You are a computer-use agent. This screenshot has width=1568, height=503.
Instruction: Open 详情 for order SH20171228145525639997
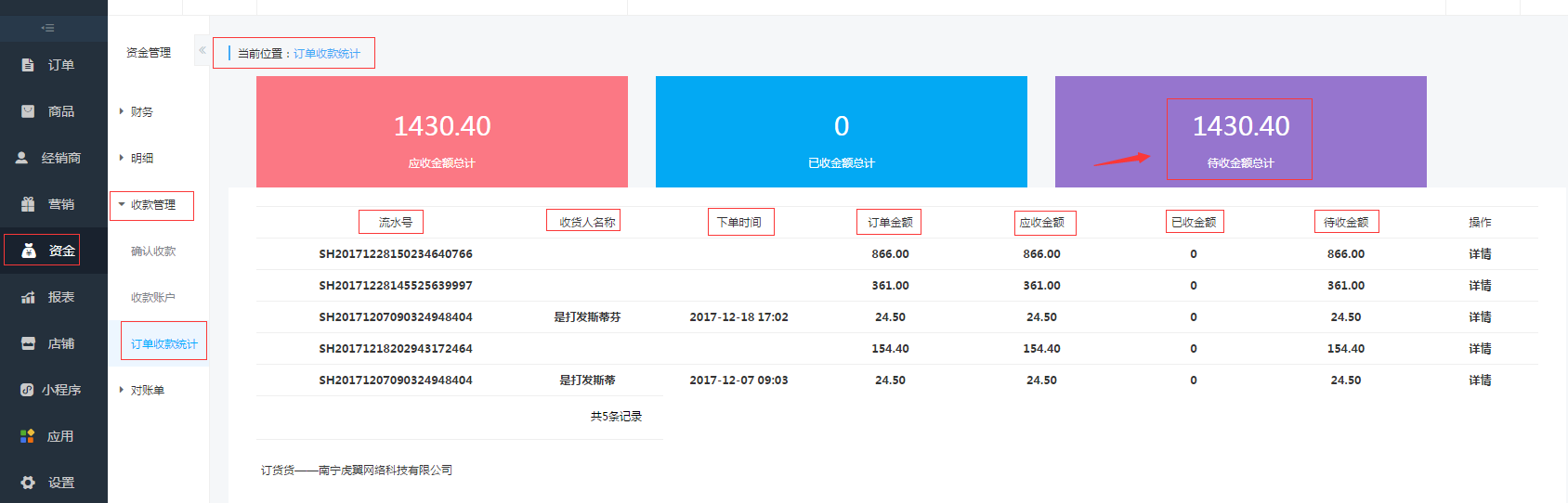click(1480, 286)
